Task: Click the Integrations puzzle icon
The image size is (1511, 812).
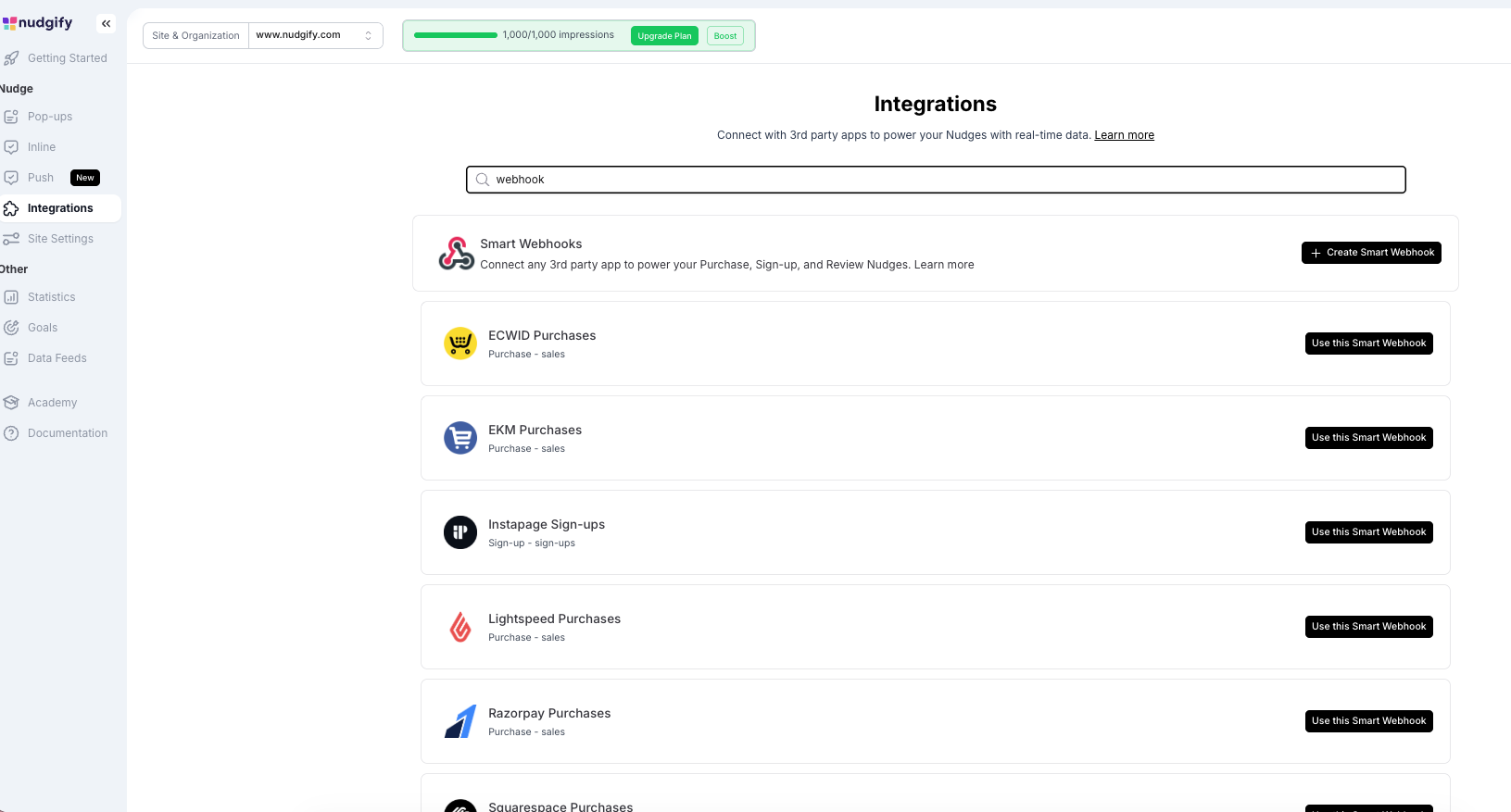Action: (x=11, y=208)
